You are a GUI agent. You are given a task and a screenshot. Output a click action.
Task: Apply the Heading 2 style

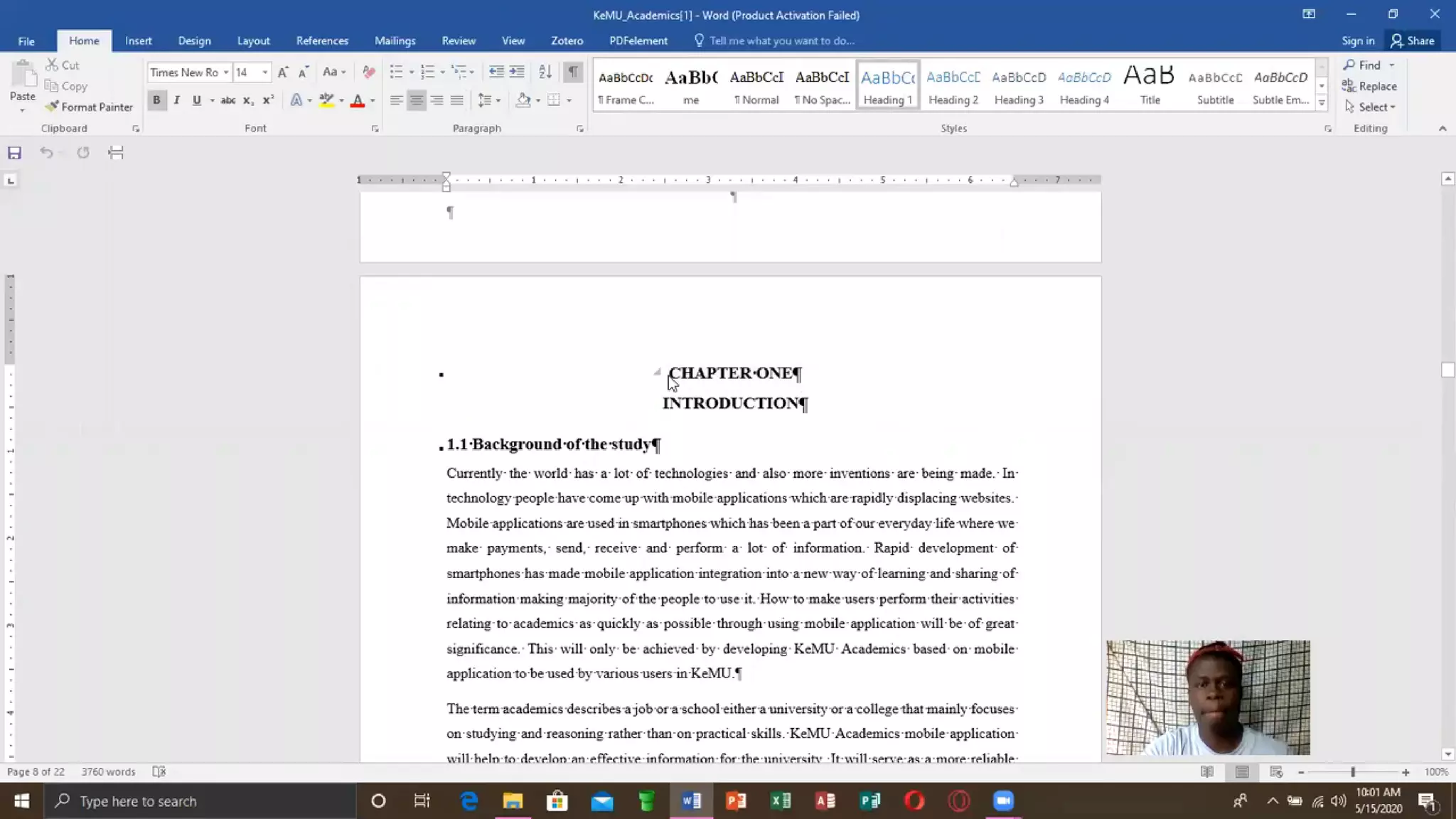[953, 85]
